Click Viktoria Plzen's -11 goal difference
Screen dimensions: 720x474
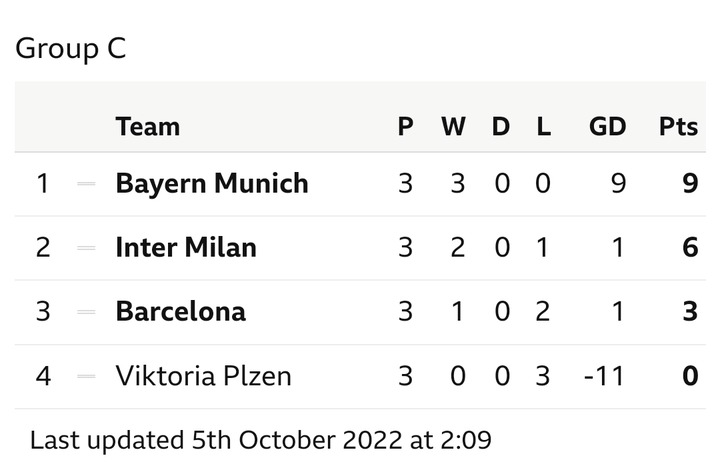coord(604,376)
